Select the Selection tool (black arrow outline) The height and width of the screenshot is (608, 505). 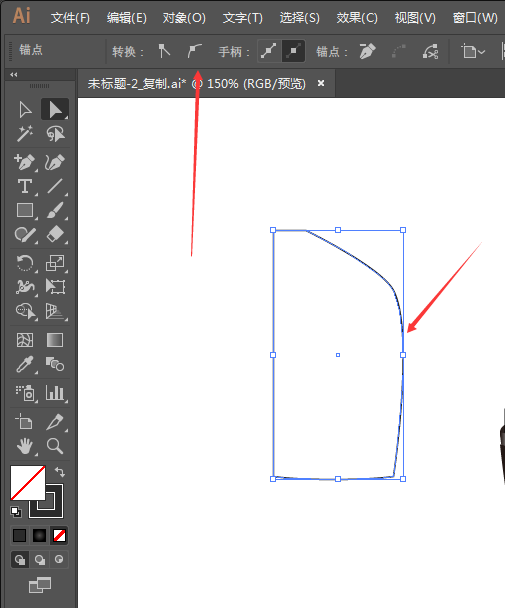point(25,110)
